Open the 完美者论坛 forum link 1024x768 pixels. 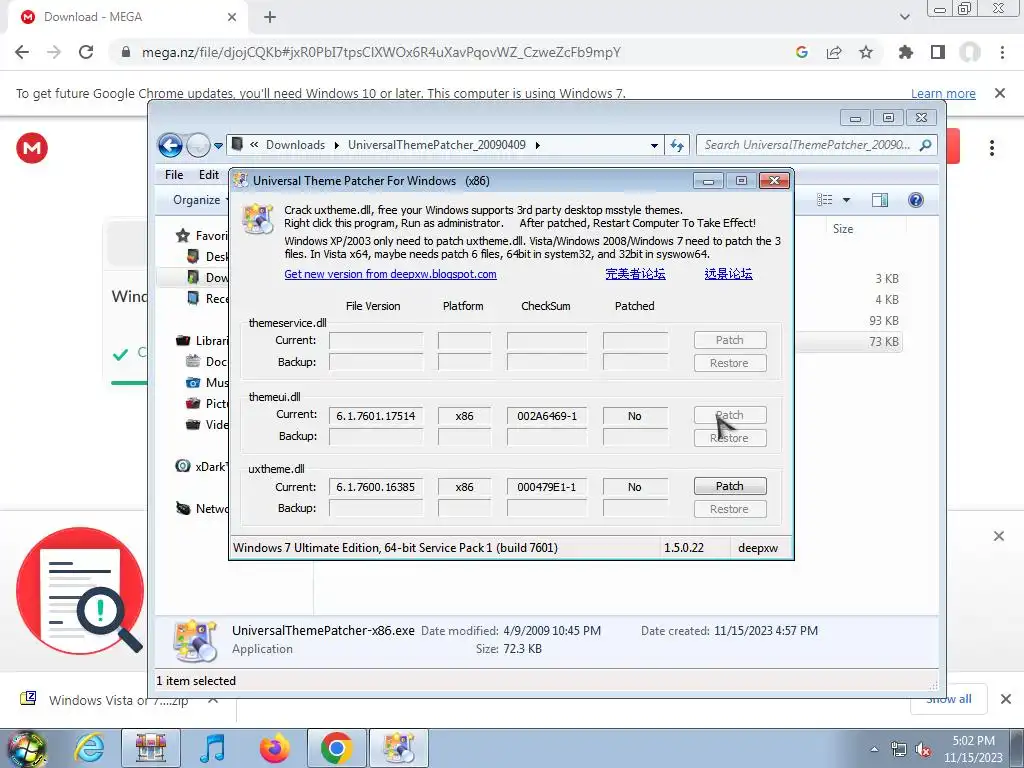635,274
